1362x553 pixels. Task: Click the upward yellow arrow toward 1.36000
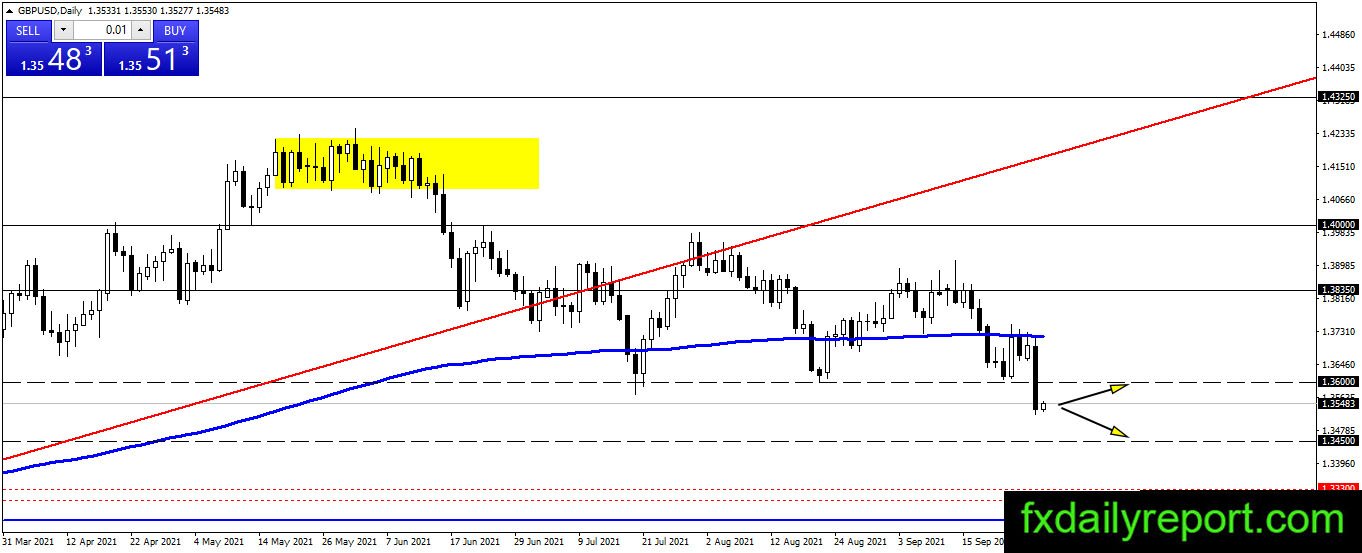[x=1094, y=394]
